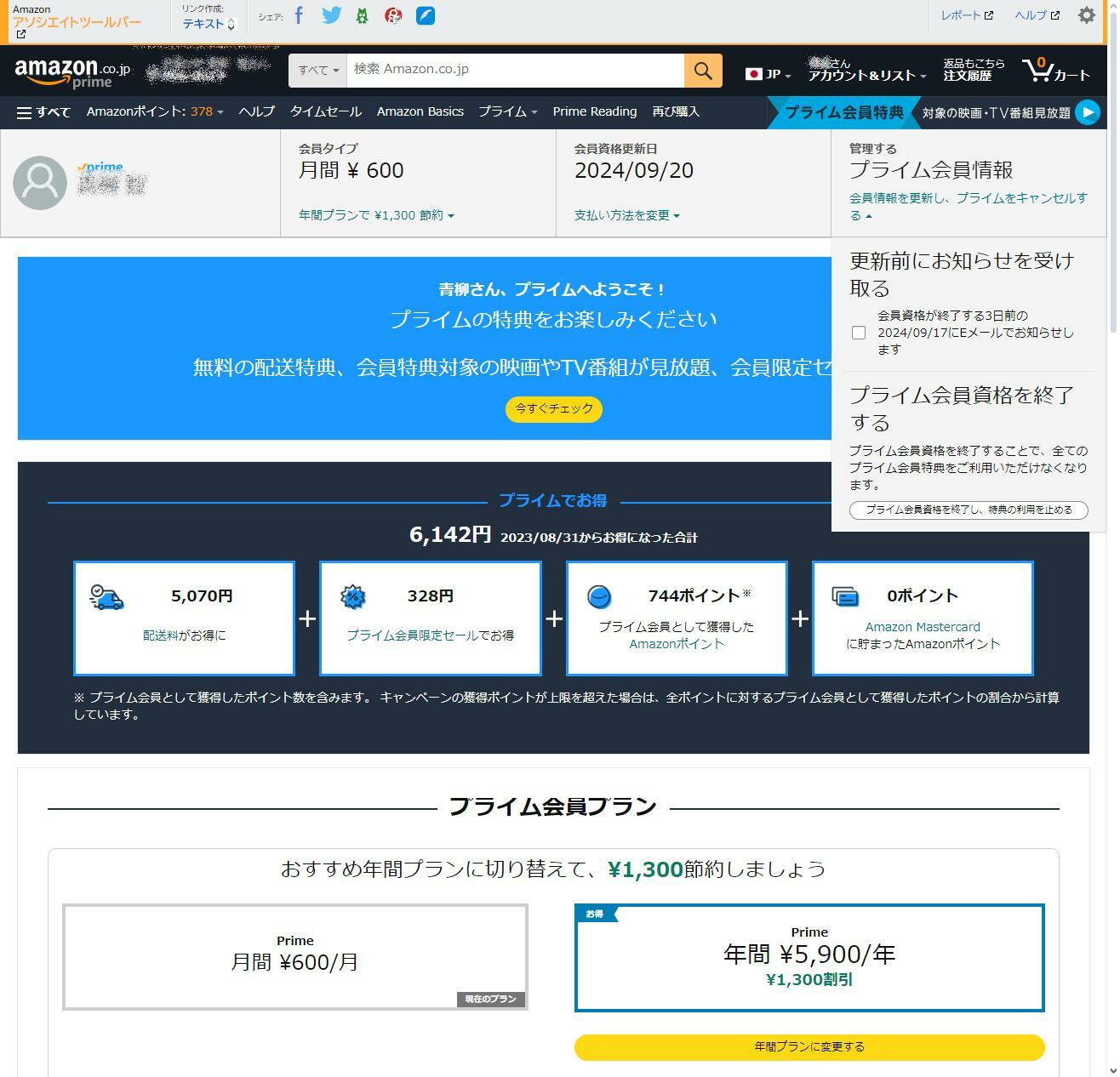The width and height of the screenshot is (1120, 1077).
Task: Click 年間プランに変更する button
Action: click(x=809, y=1047)
